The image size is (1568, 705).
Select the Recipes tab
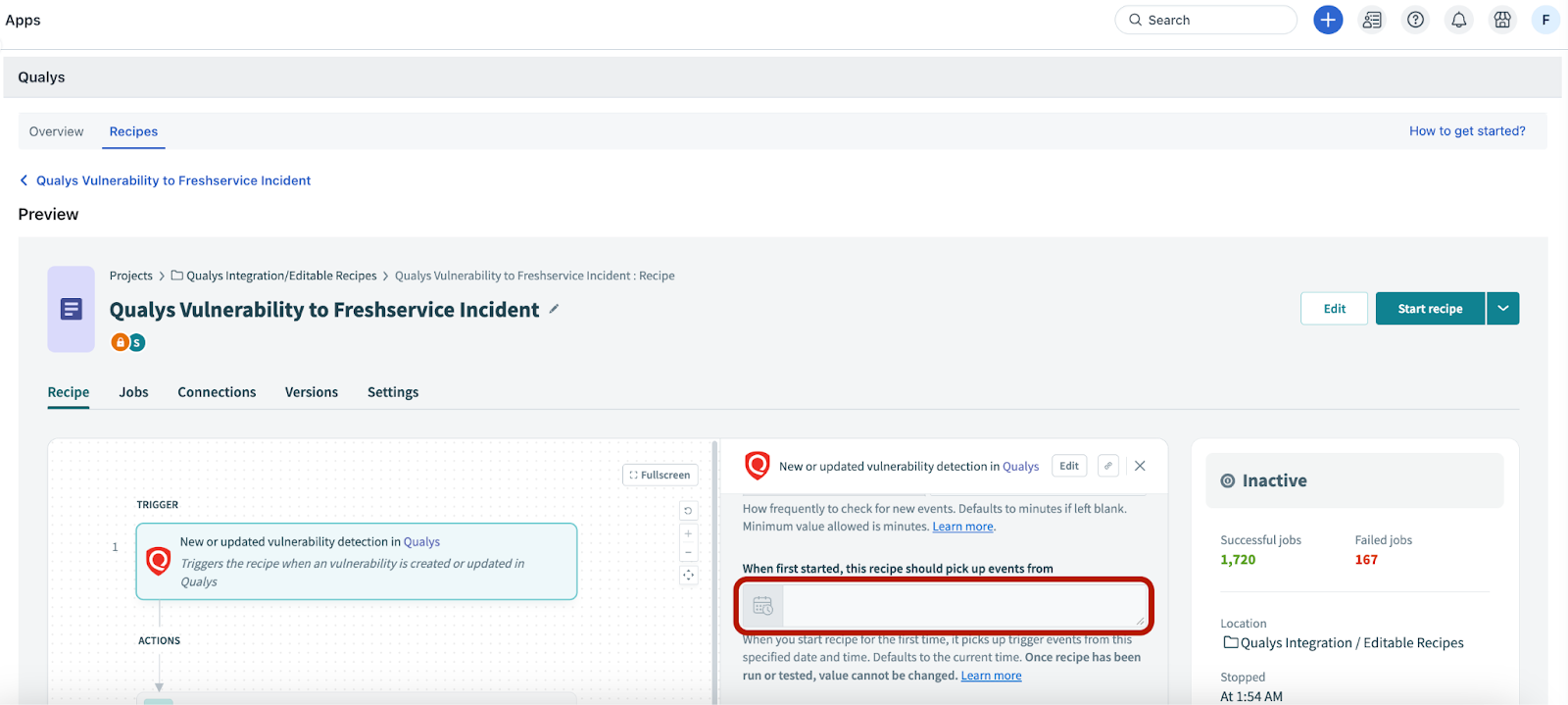click(x=133, y=131)
